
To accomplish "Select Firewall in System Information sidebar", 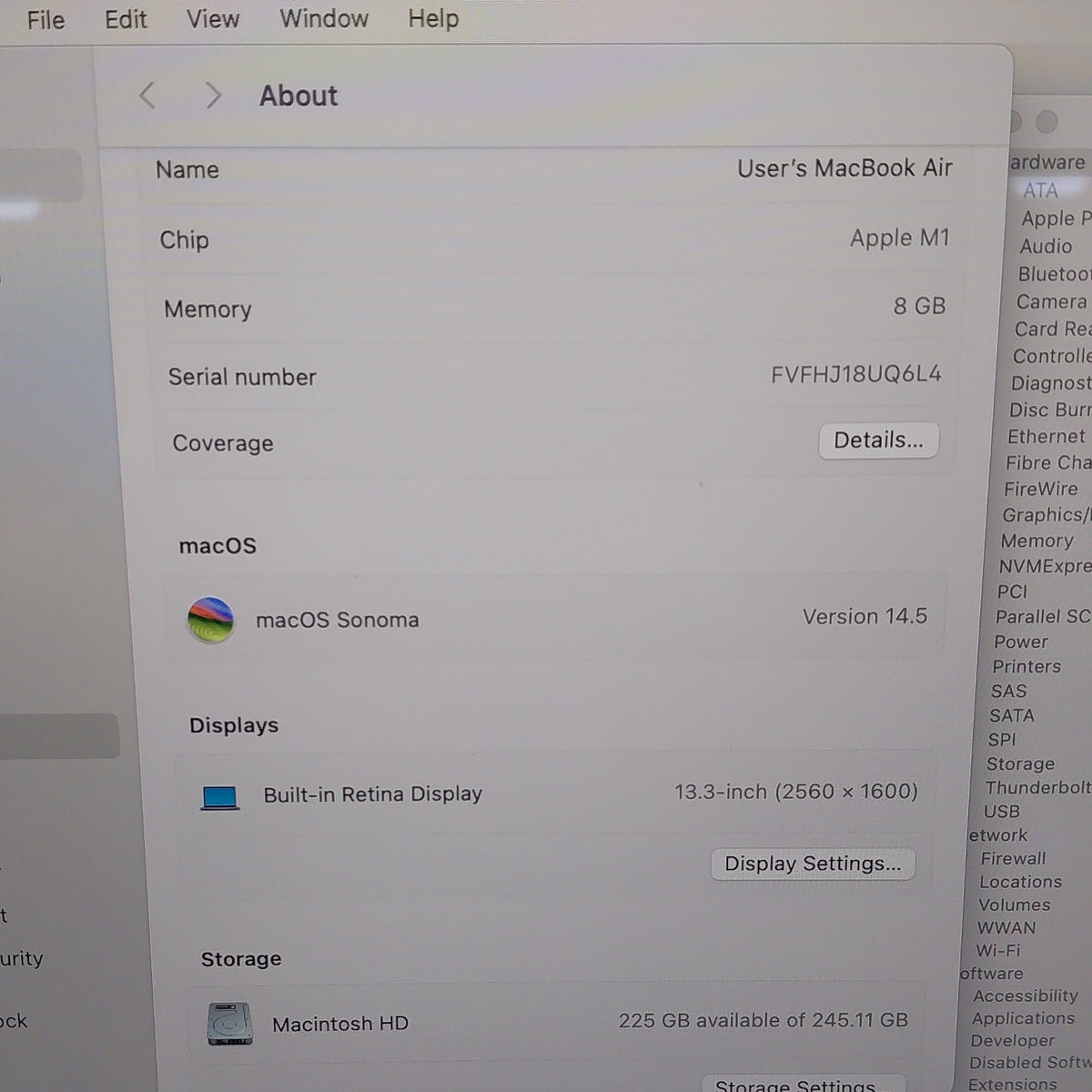I will point(1013,858).
